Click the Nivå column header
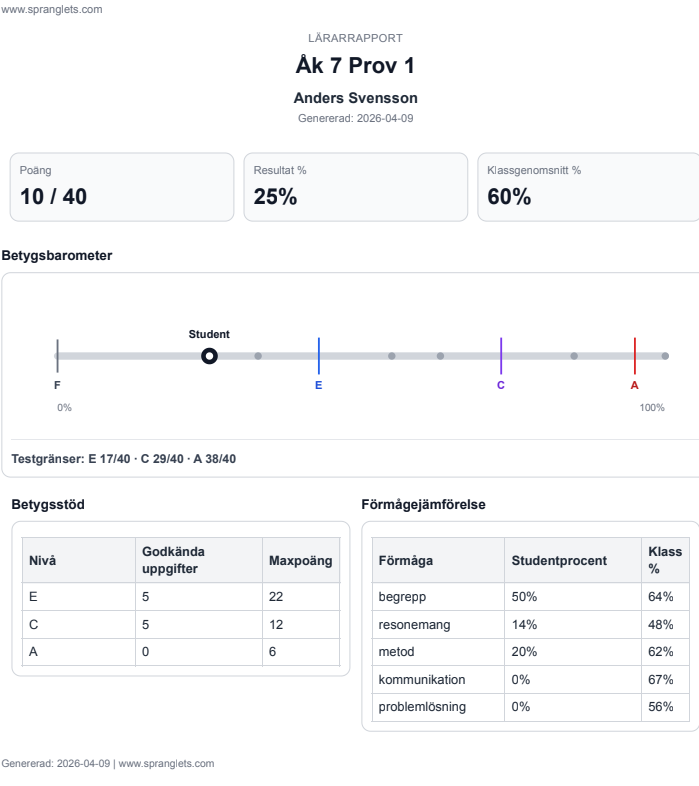This screenshot has width=699, height=786. 42,560
